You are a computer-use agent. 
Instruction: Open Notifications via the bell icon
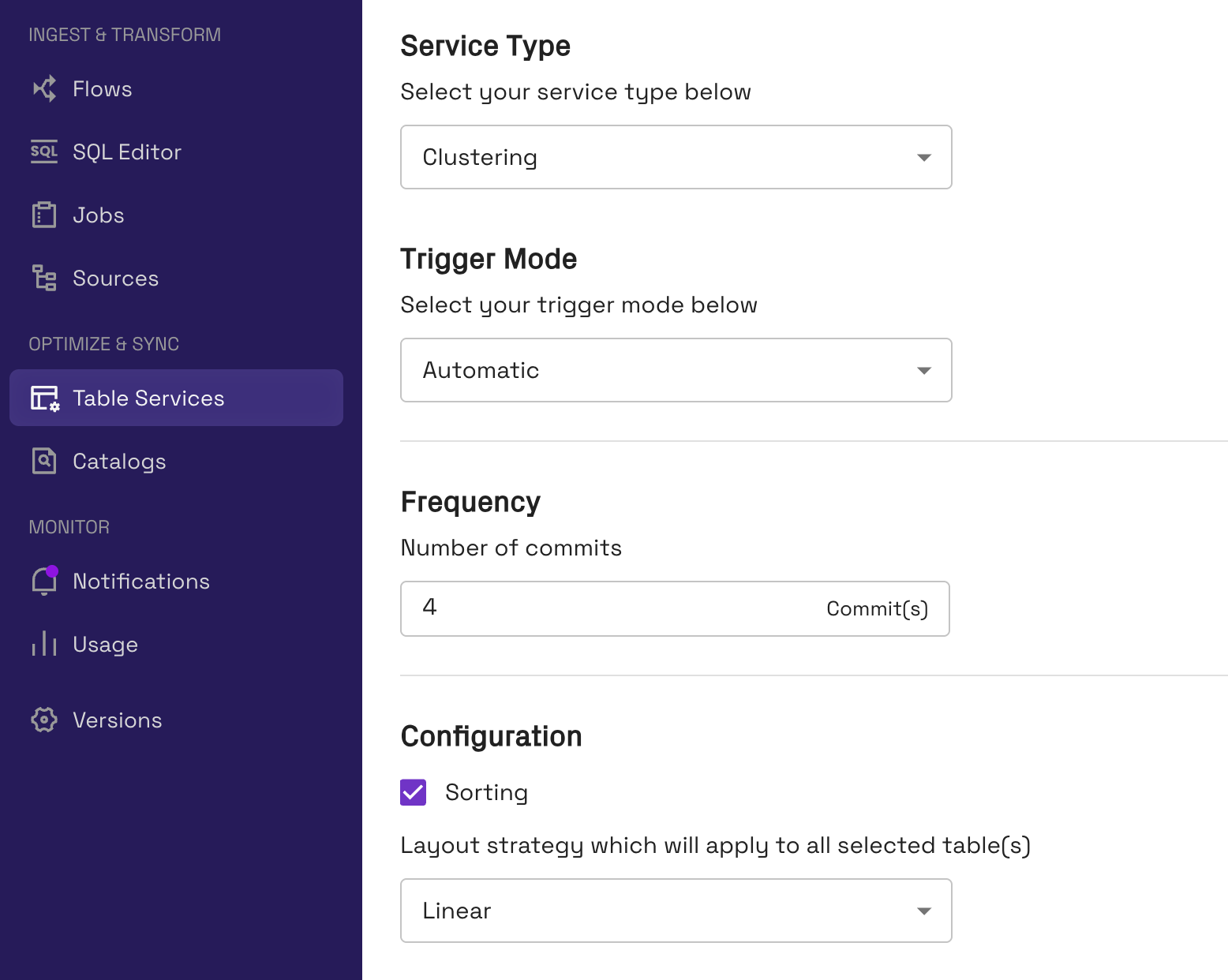tap(44, 581)
